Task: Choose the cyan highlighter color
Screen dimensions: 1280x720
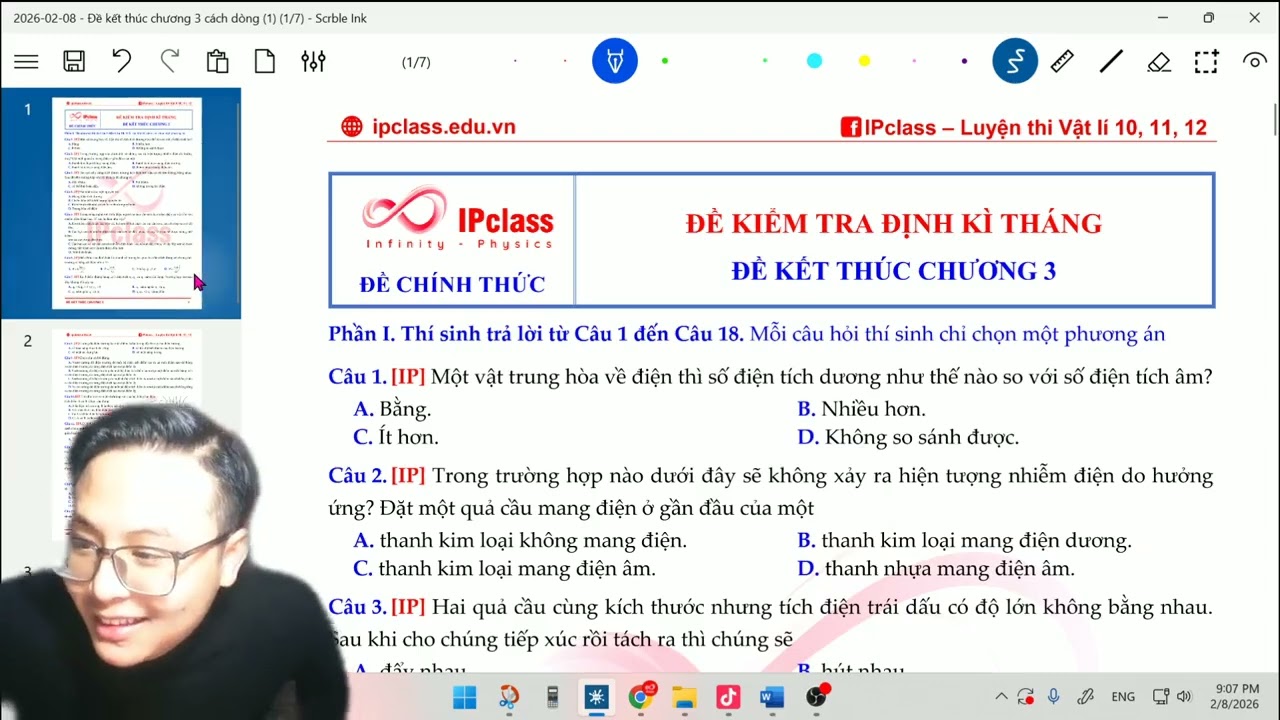Action: 814,61
